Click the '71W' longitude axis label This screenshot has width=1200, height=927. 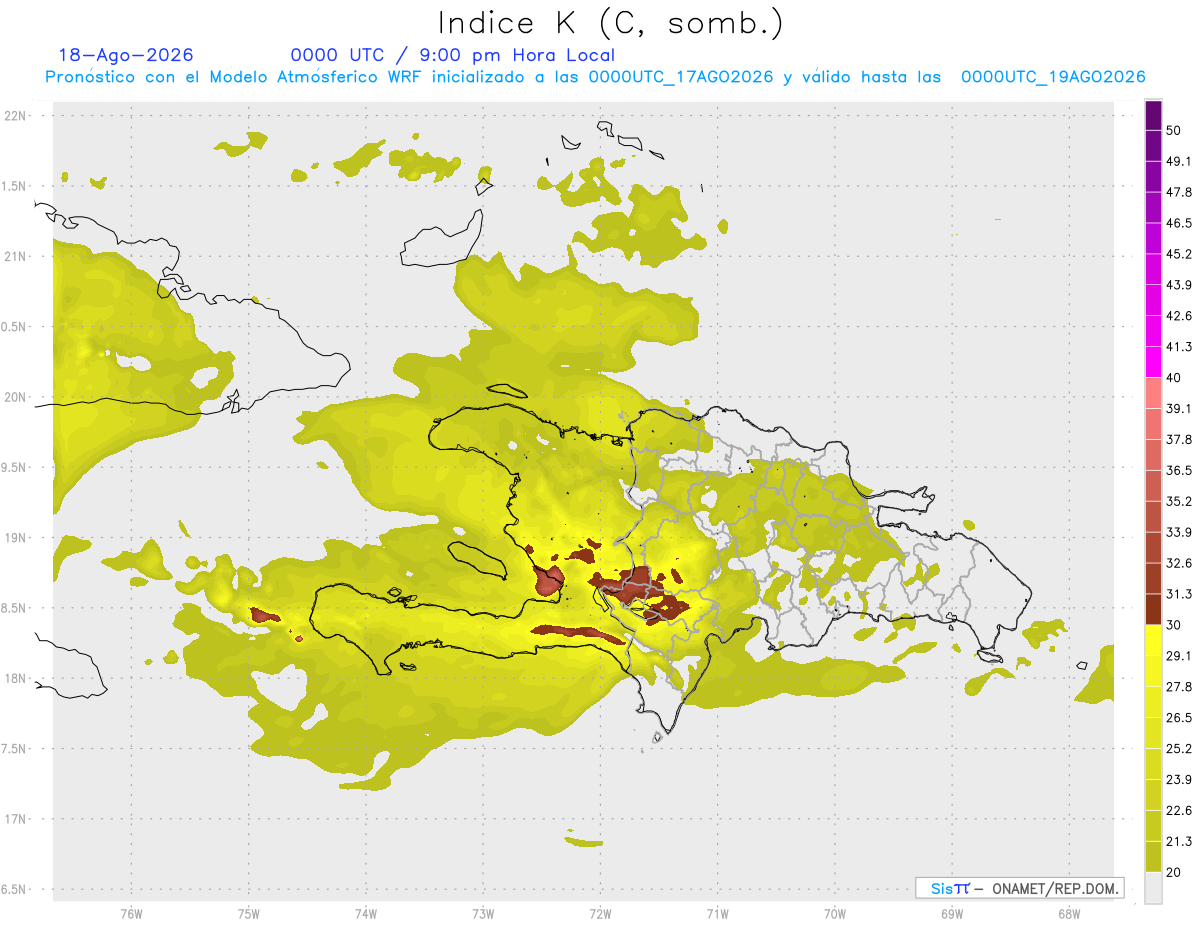coord(717,913)
